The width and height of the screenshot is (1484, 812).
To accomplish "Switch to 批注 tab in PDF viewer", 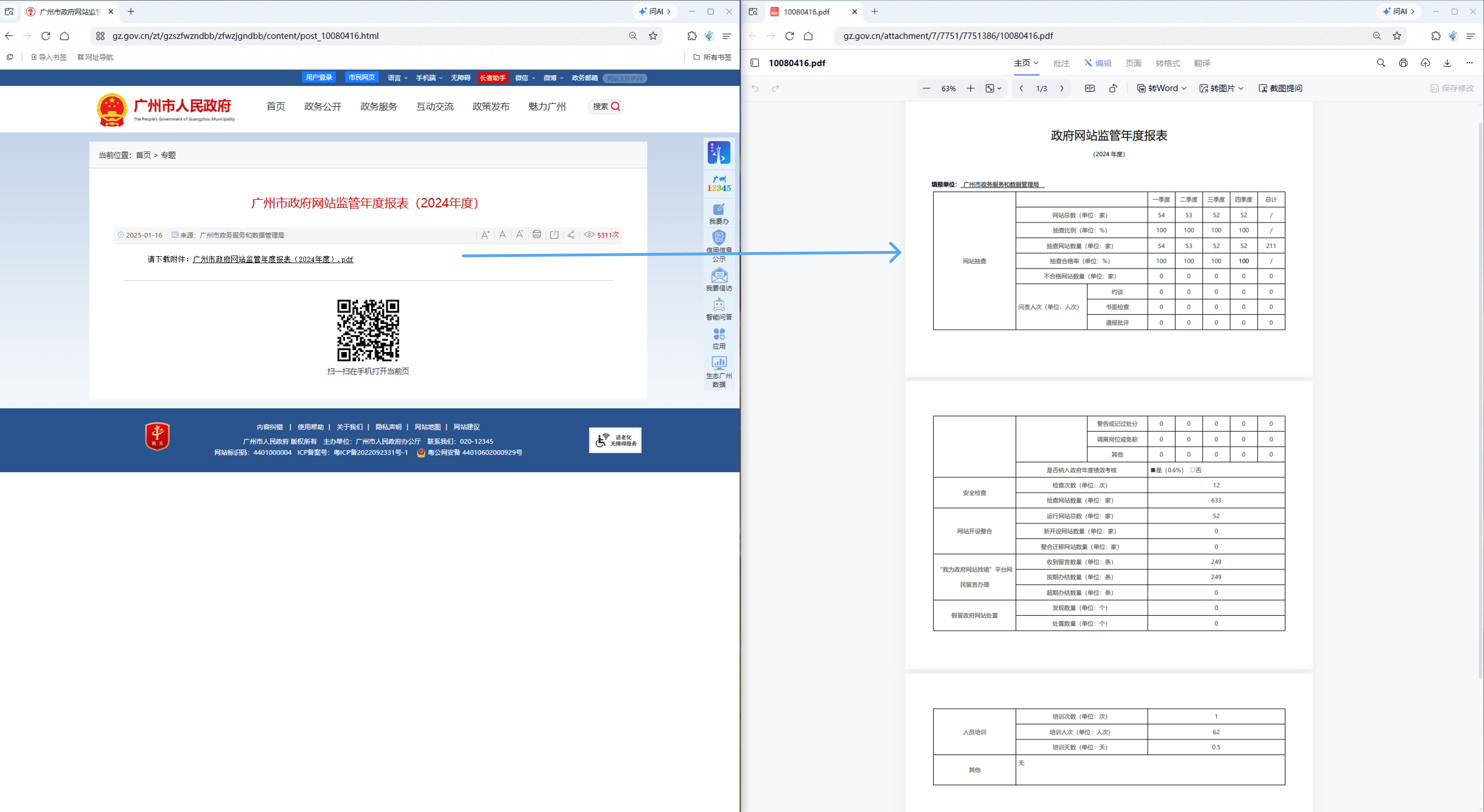I will 1061,63.
